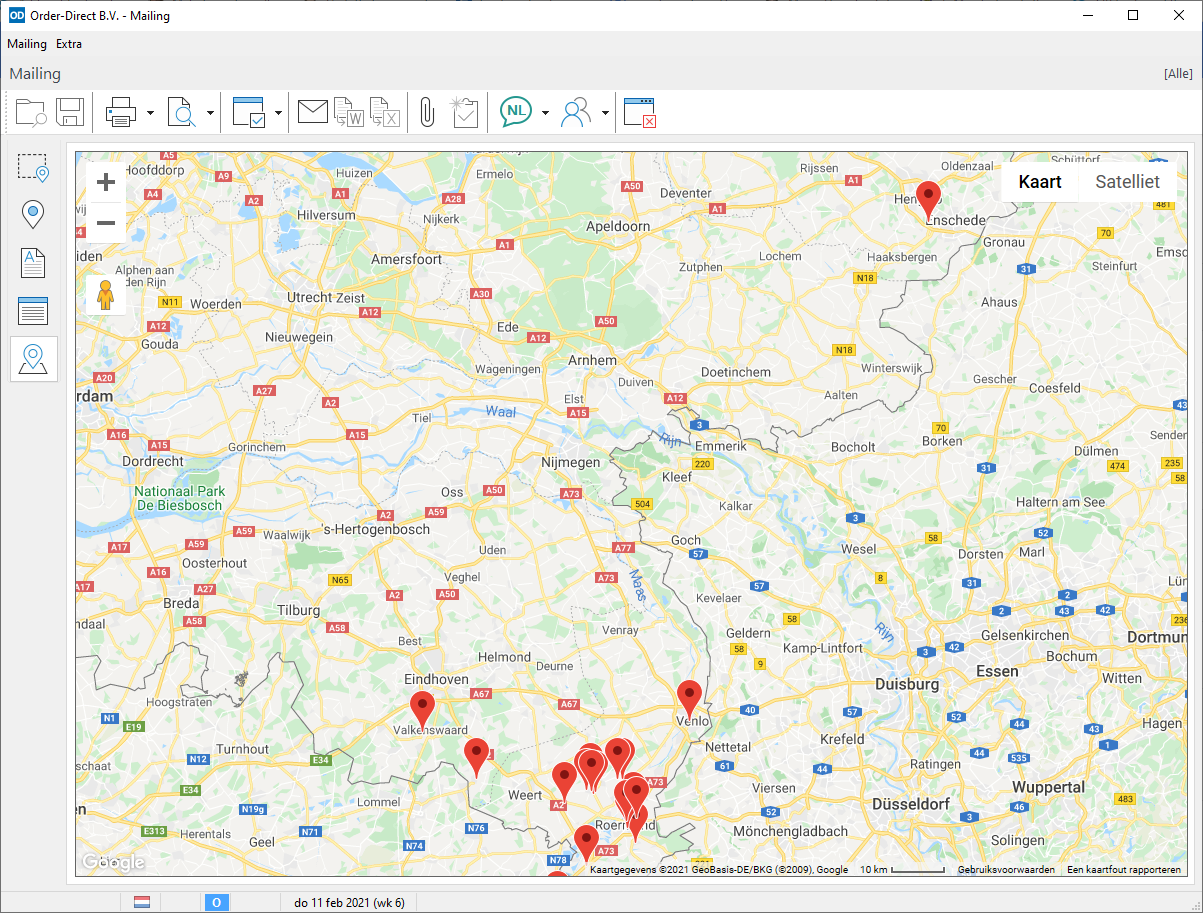Click the window with checkmark toolbar icon
This screenshot has height=913, width=1203.
[x=248, y=112]
